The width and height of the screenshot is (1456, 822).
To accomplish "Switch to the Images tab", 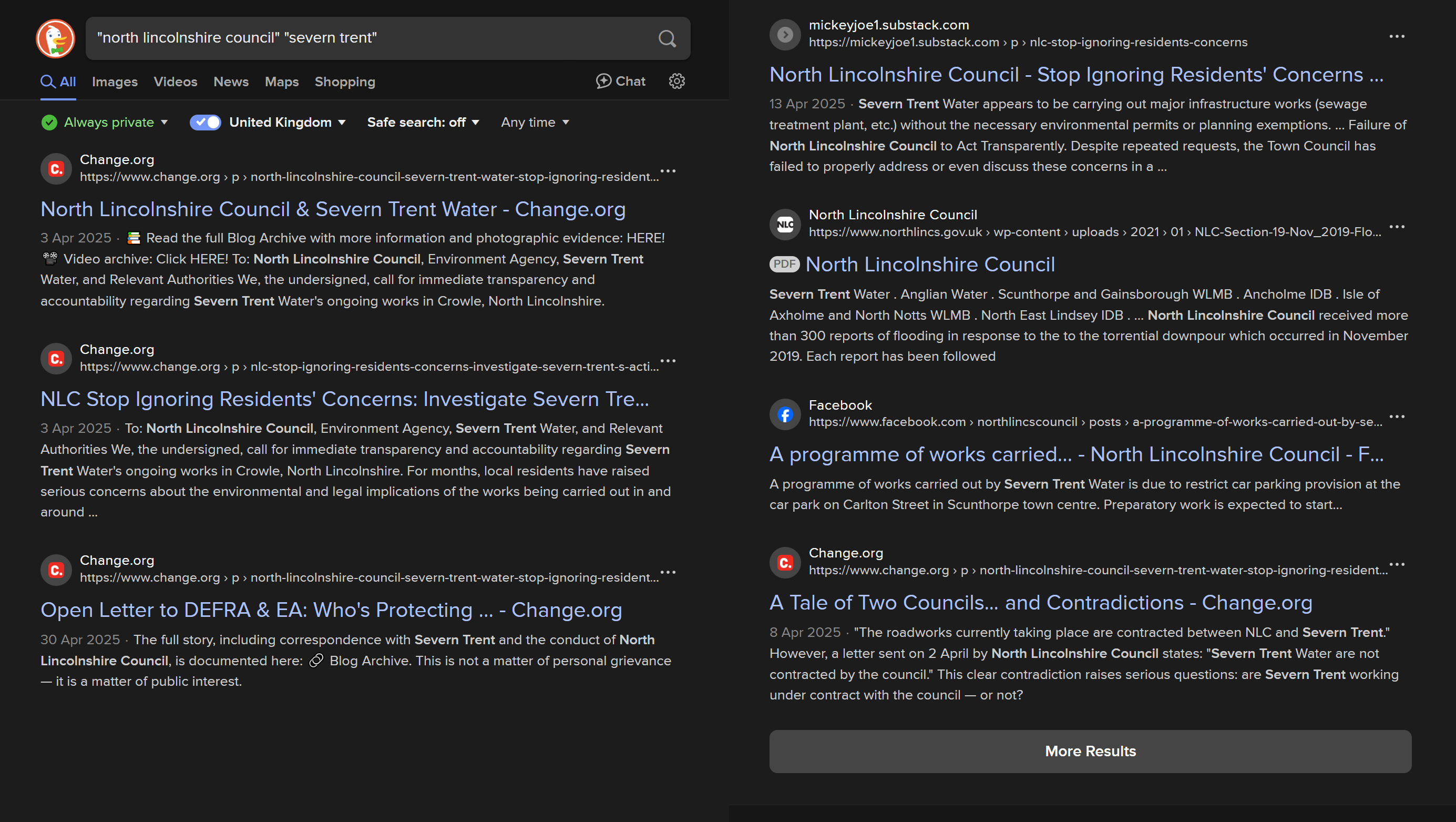I will 115,82.
